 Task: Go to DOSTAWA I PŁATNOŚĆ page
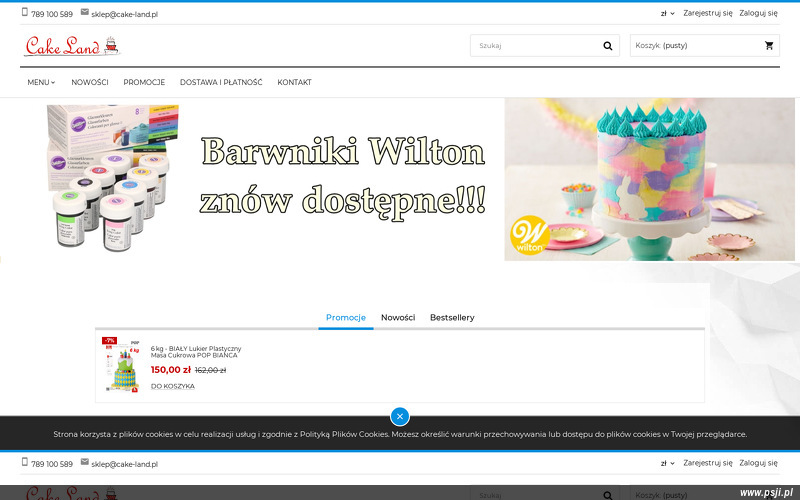[221, 82]
